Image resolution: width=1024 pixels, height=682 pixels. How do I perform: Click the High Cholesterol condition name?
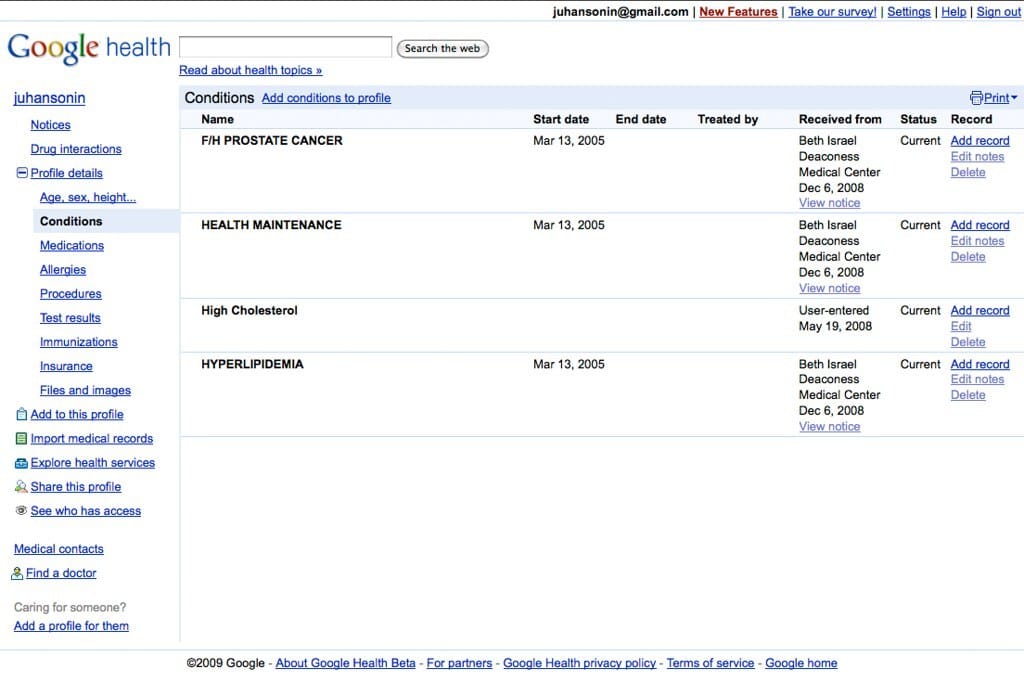249,310
